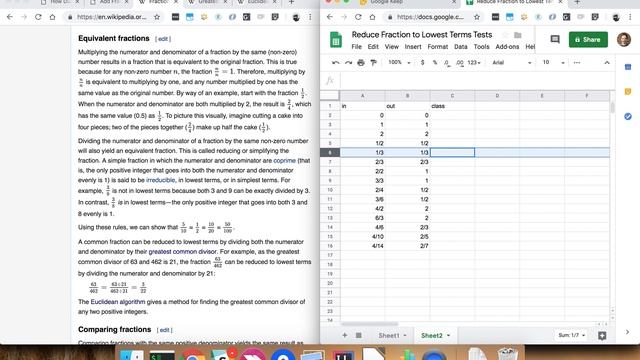Select the cell containing 4/14
640x360 pixels.
362,246
